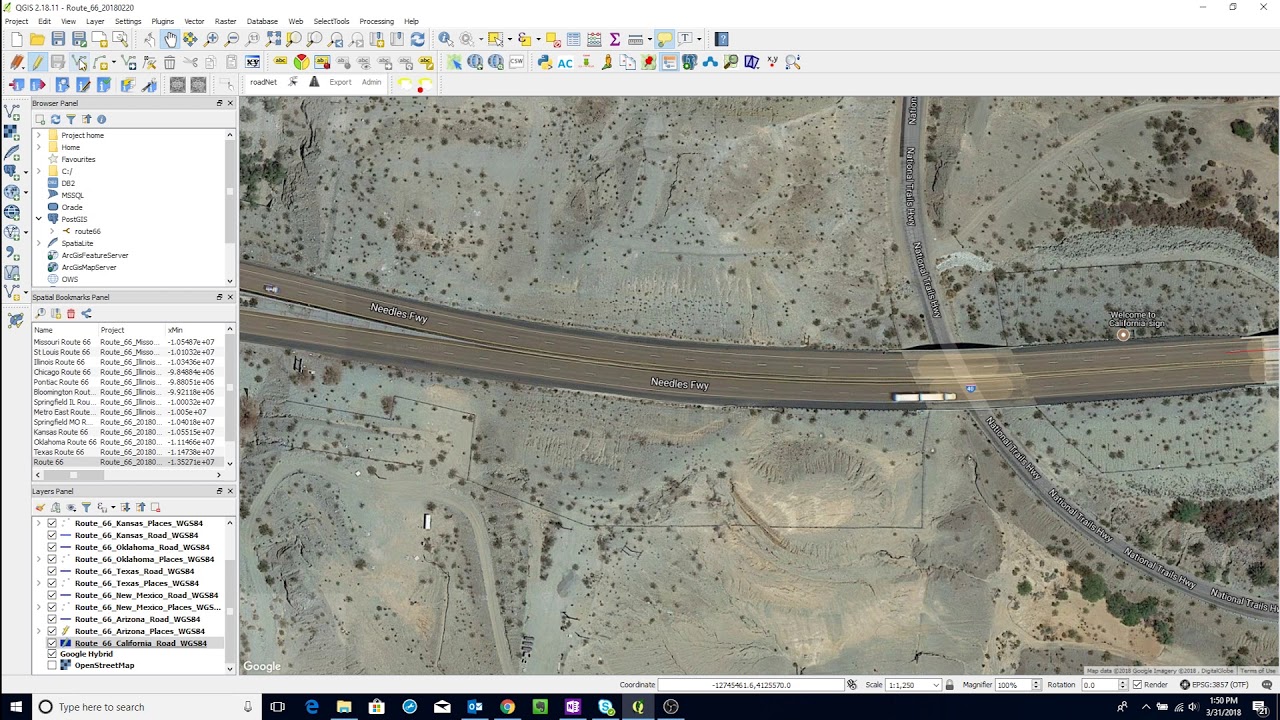
Task: Select the Zoom Out magnifier tool
Action: (x=232, y=39)
